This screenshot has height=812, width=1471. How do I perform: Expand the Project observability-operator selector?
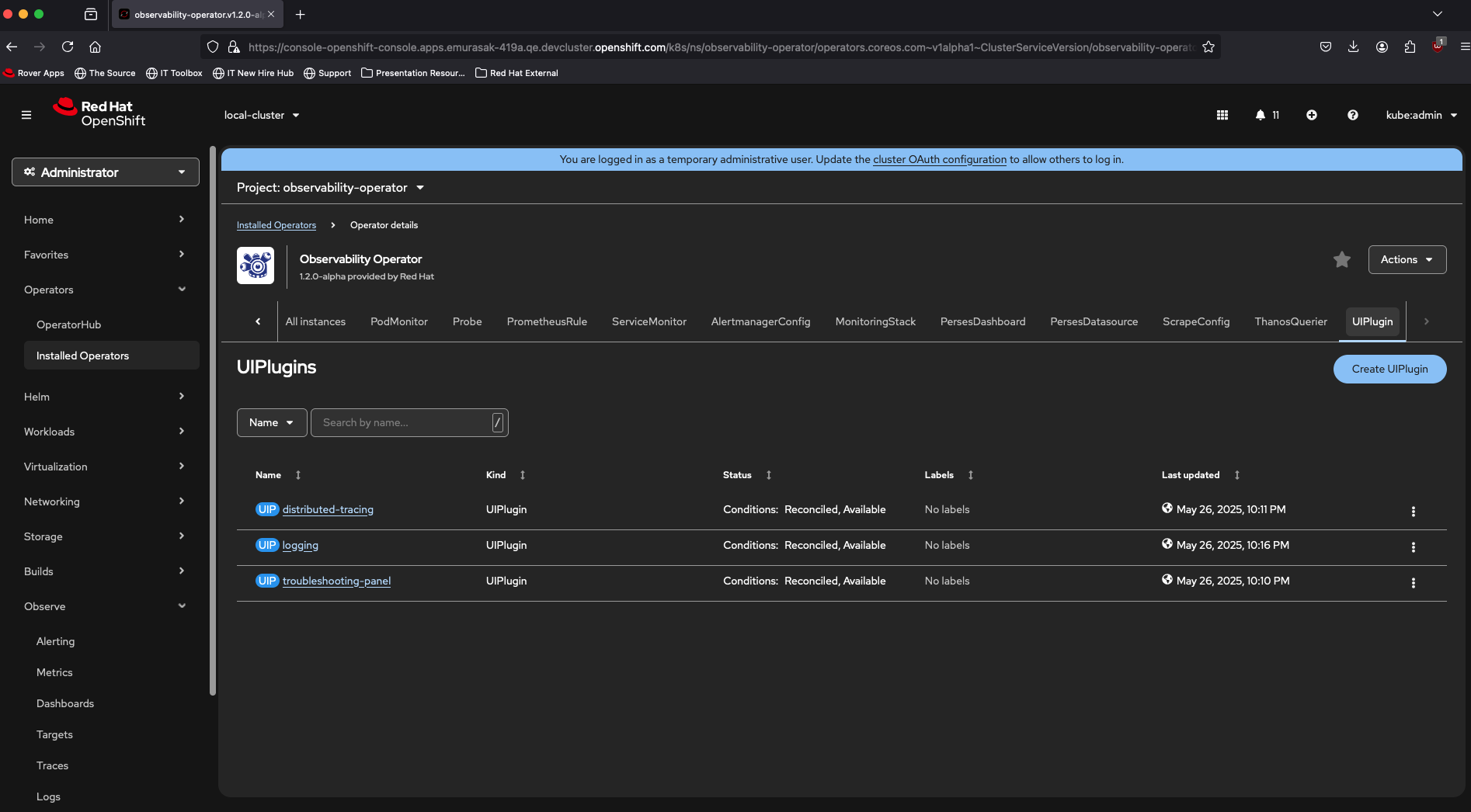pyautogui.click(x=331, y=188)
